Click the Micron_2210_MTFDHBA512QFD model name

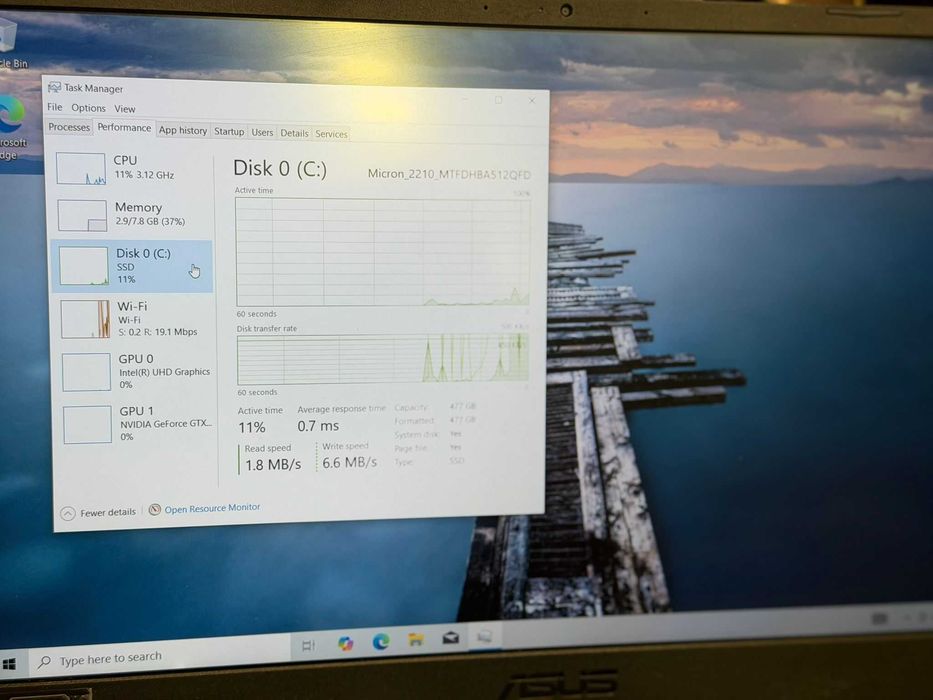(449, 174)
